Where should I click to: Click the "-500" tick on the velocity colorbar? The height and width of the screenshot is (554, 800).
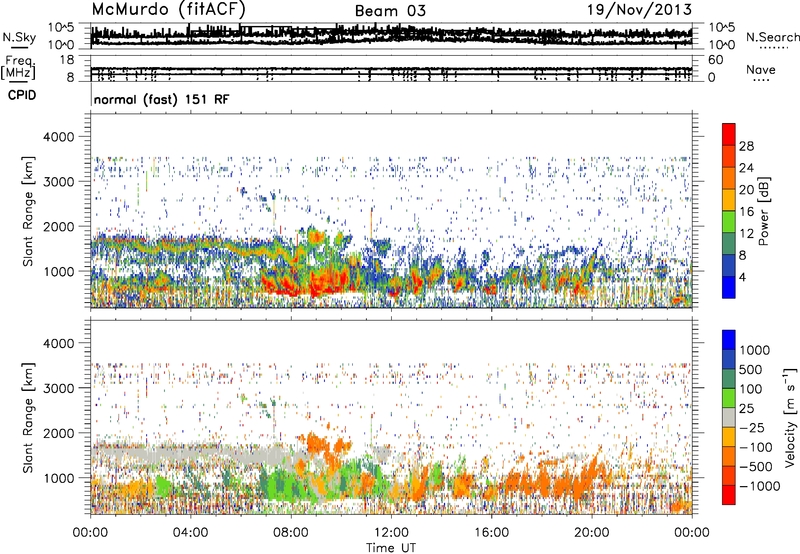pos(756,467)
